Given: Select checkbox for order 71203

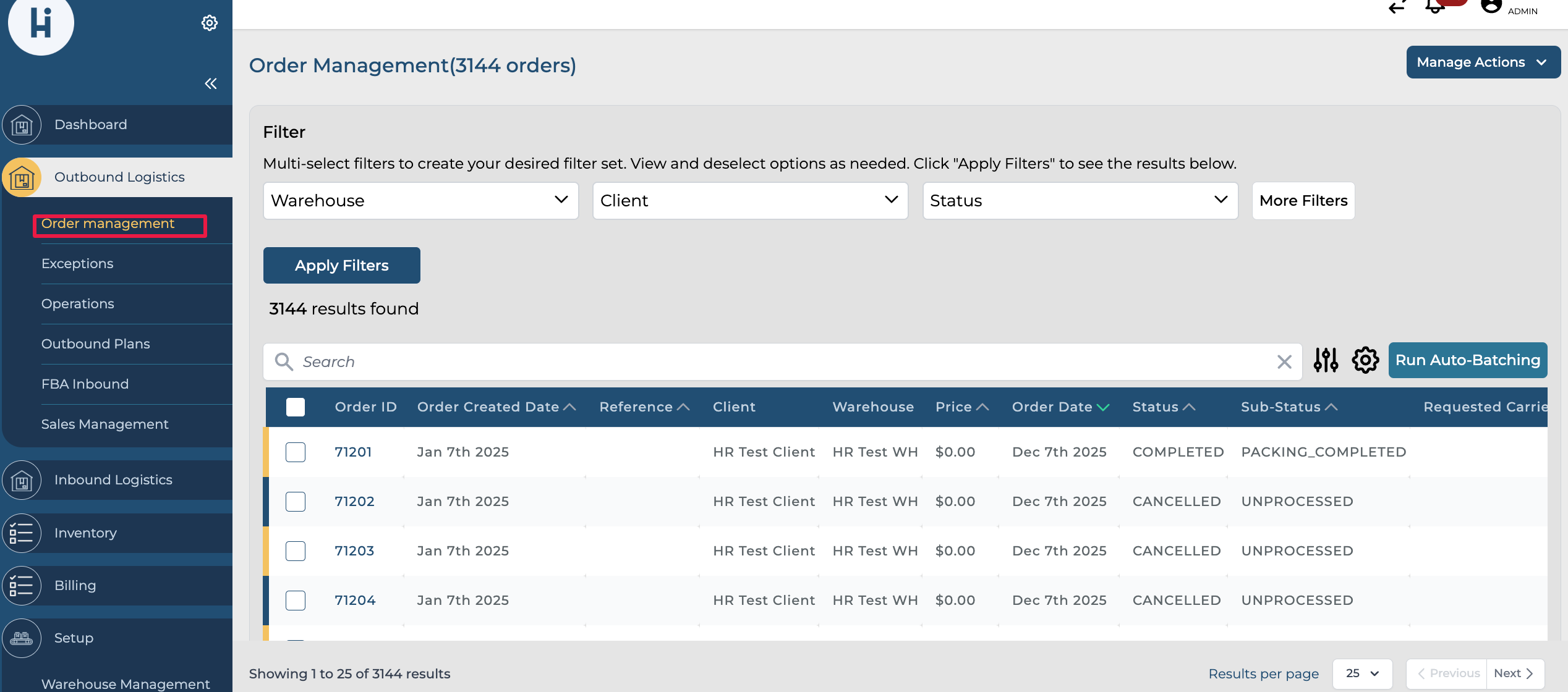Looking at the screenshot, I should [296, 551].
